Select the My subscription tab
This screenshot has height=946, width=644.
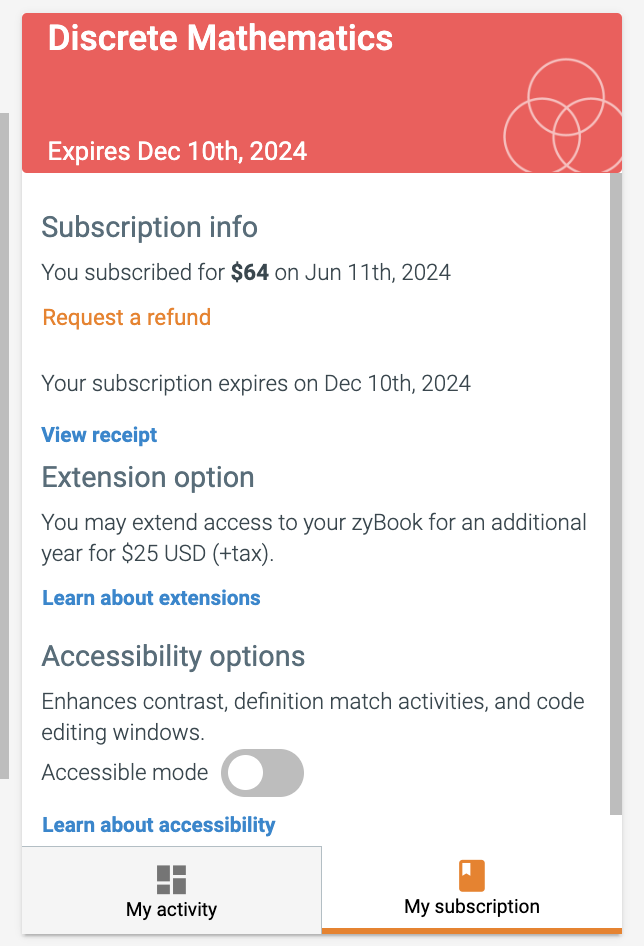pyautogui.click(x=472, y=890)
